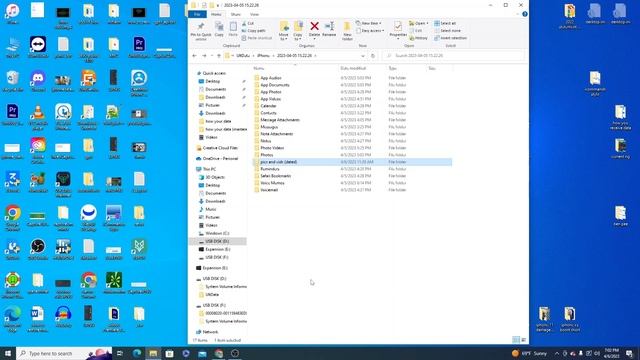Select Network in navigation pane
640x360 pixels.
pos(210,332)
